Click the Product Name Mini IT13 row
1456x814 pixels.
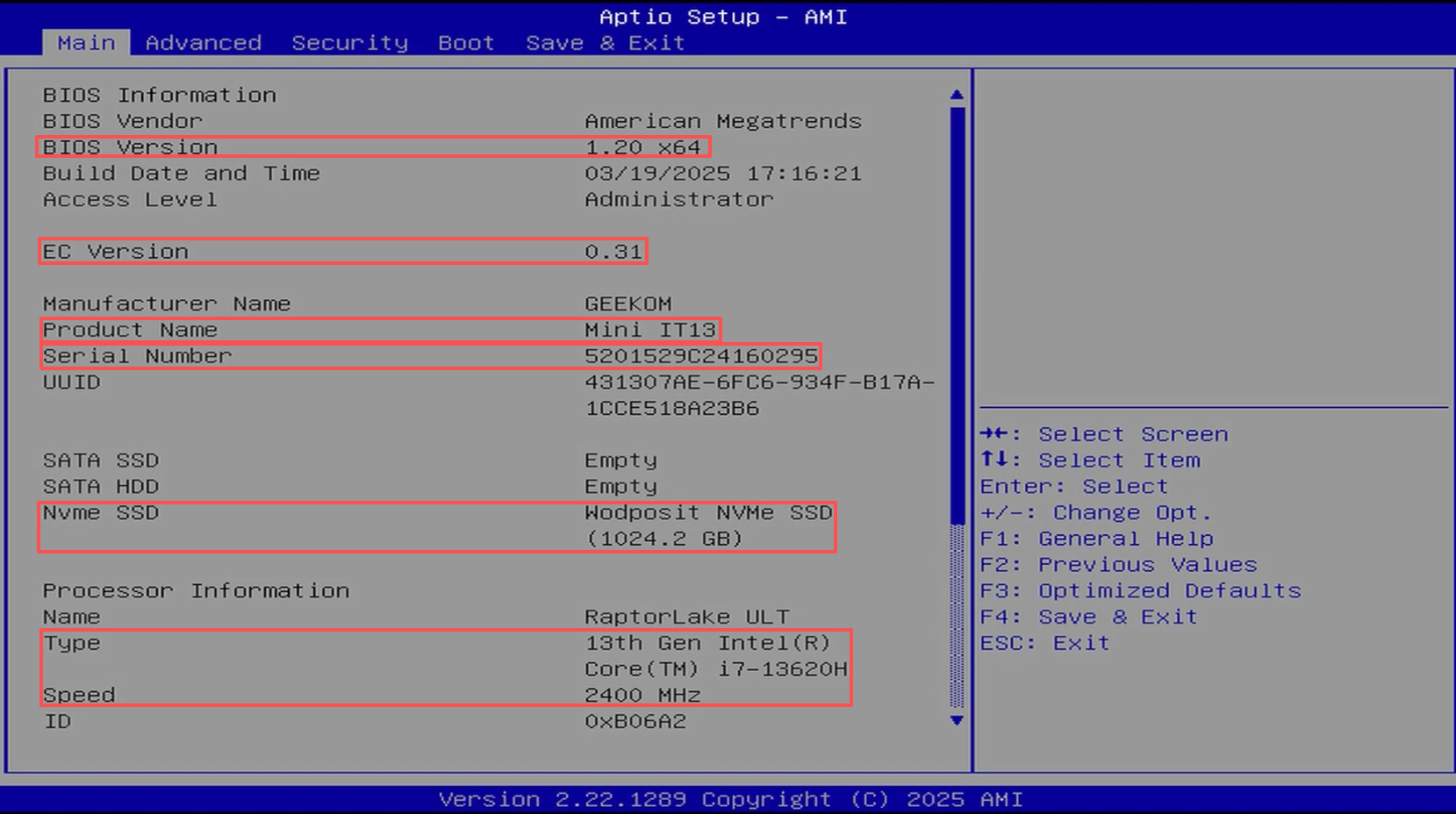click(380, 330)
